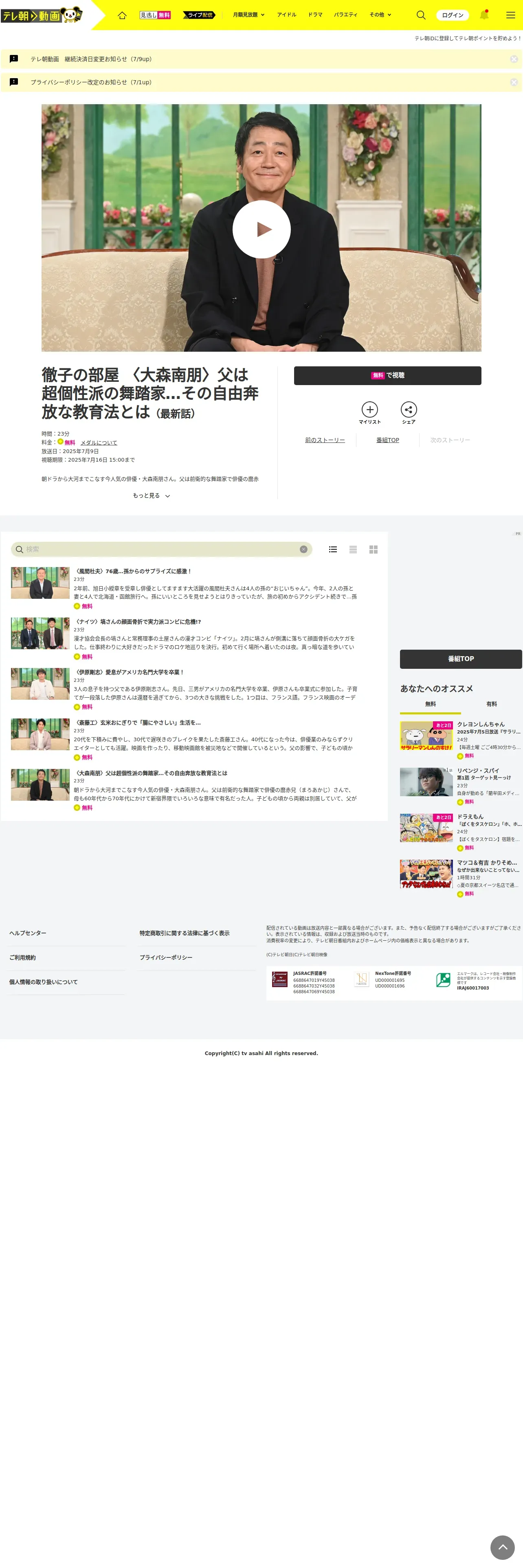Open the ナイツ episode thumbnail
The image size is (523, 1568).
click(40, 634)
